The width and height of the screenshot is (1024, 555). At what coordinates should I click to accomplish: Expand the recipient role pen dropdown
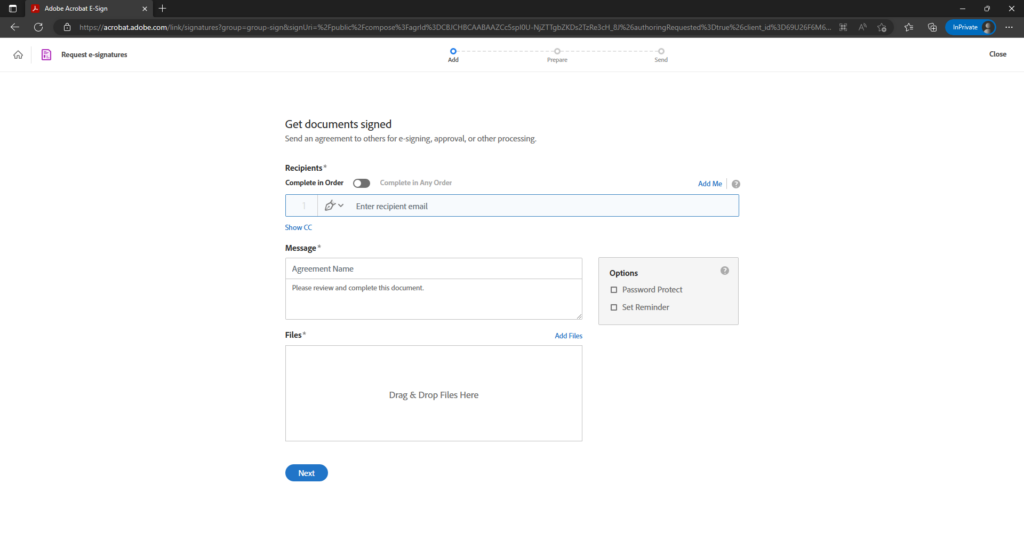pos(333,206)
